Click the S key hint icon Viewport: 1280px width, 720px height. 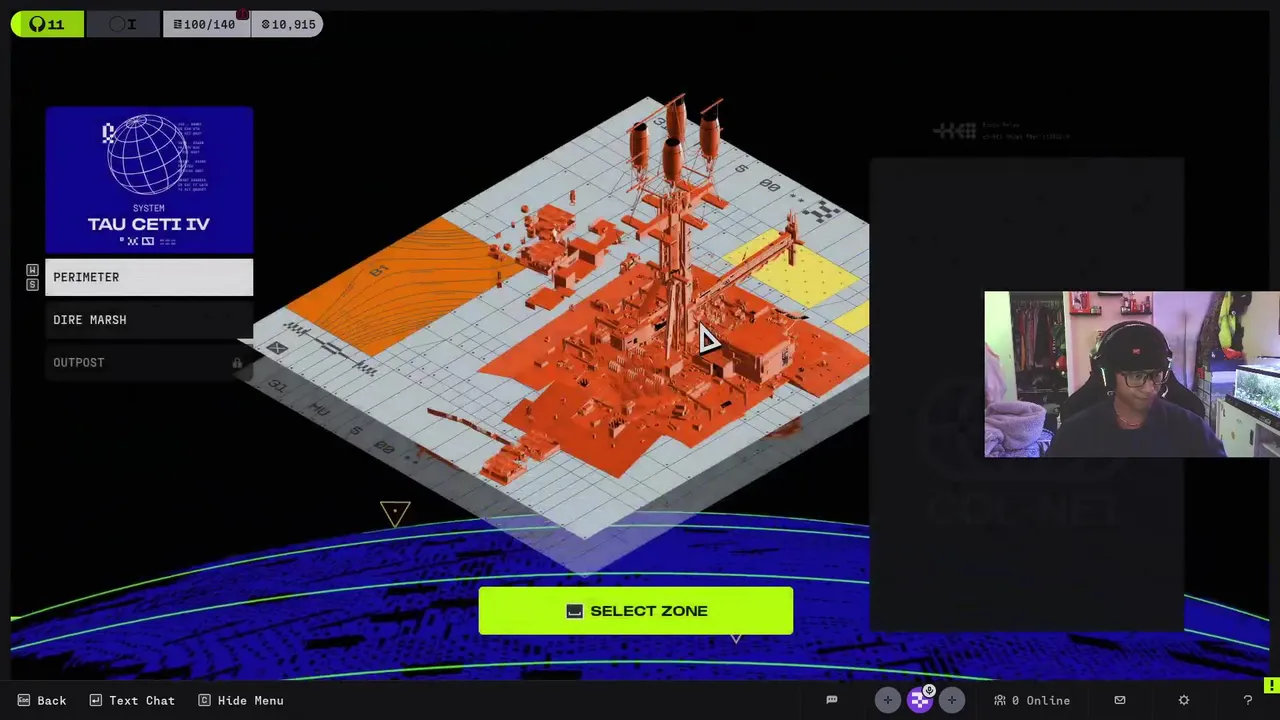(x=32, y=285)
